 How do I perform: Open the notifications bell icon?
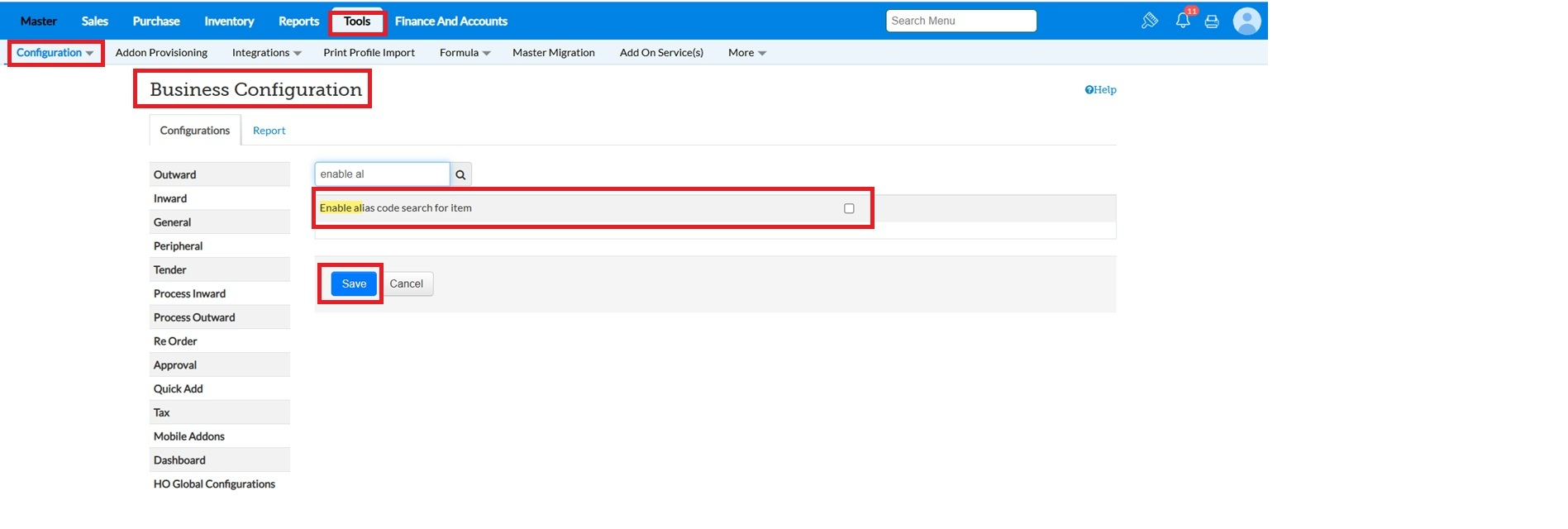(x=1183, y=21)
